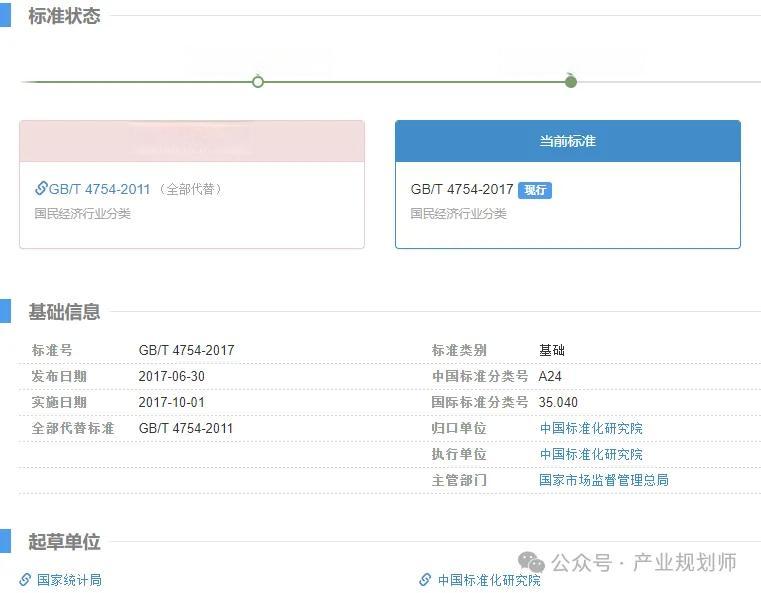The image size is (761, 593).
Task: Click the blue 现行 status badge
Action: pos(535,190)
